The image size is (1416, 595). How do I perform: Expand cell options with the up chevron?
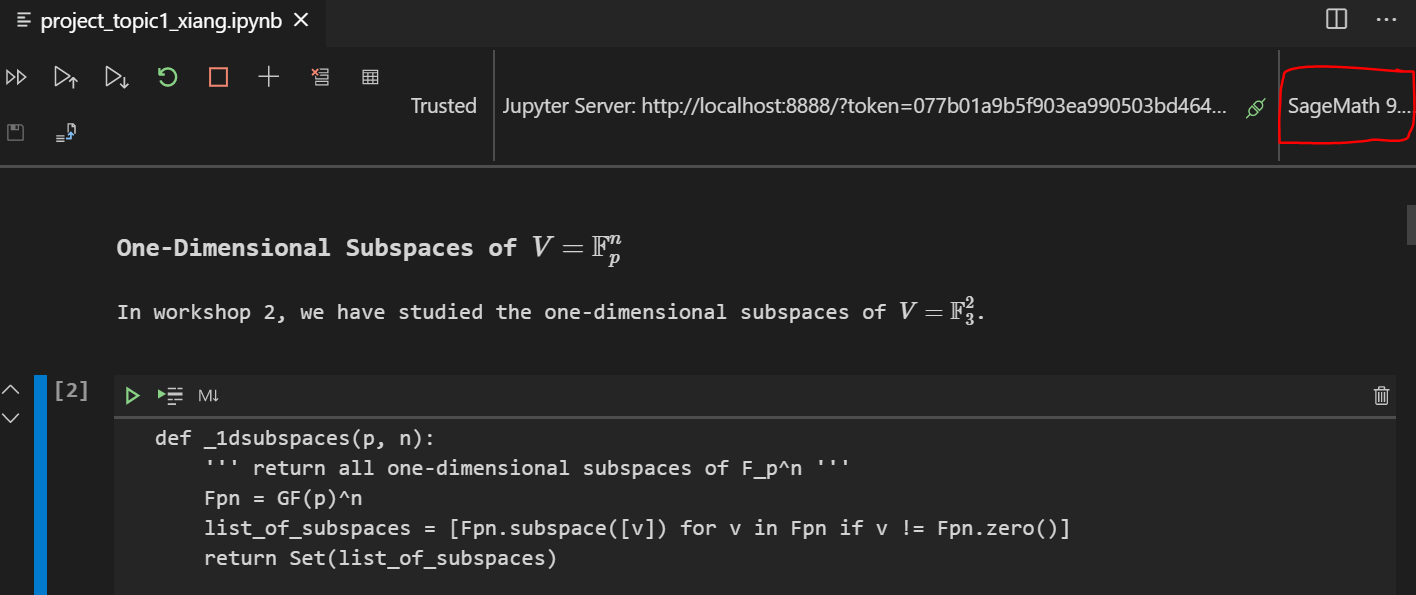pos(10,389)
